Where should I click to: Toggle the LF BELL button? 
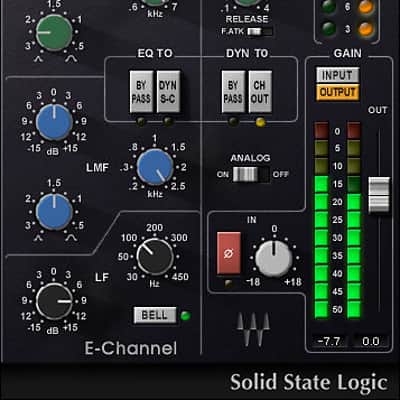click(x=155, y=315)
